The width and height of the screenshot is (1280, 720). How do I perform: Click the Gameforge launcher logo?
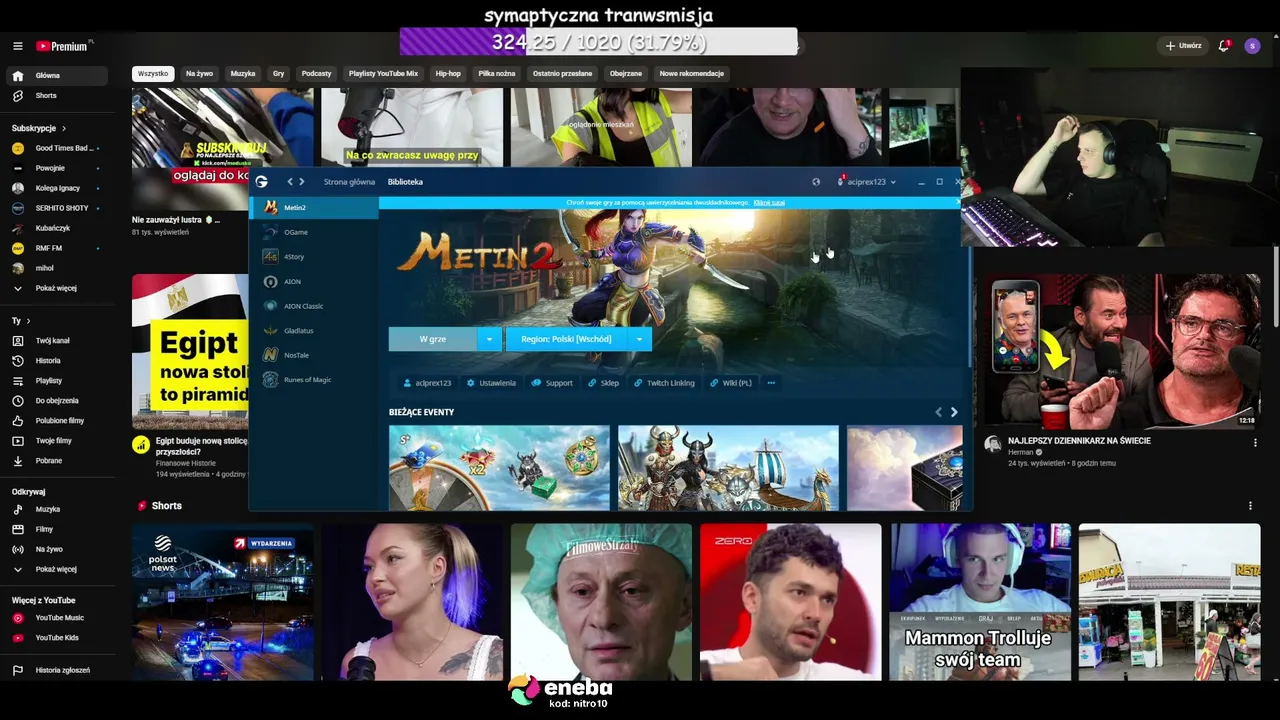coord(262,182)
